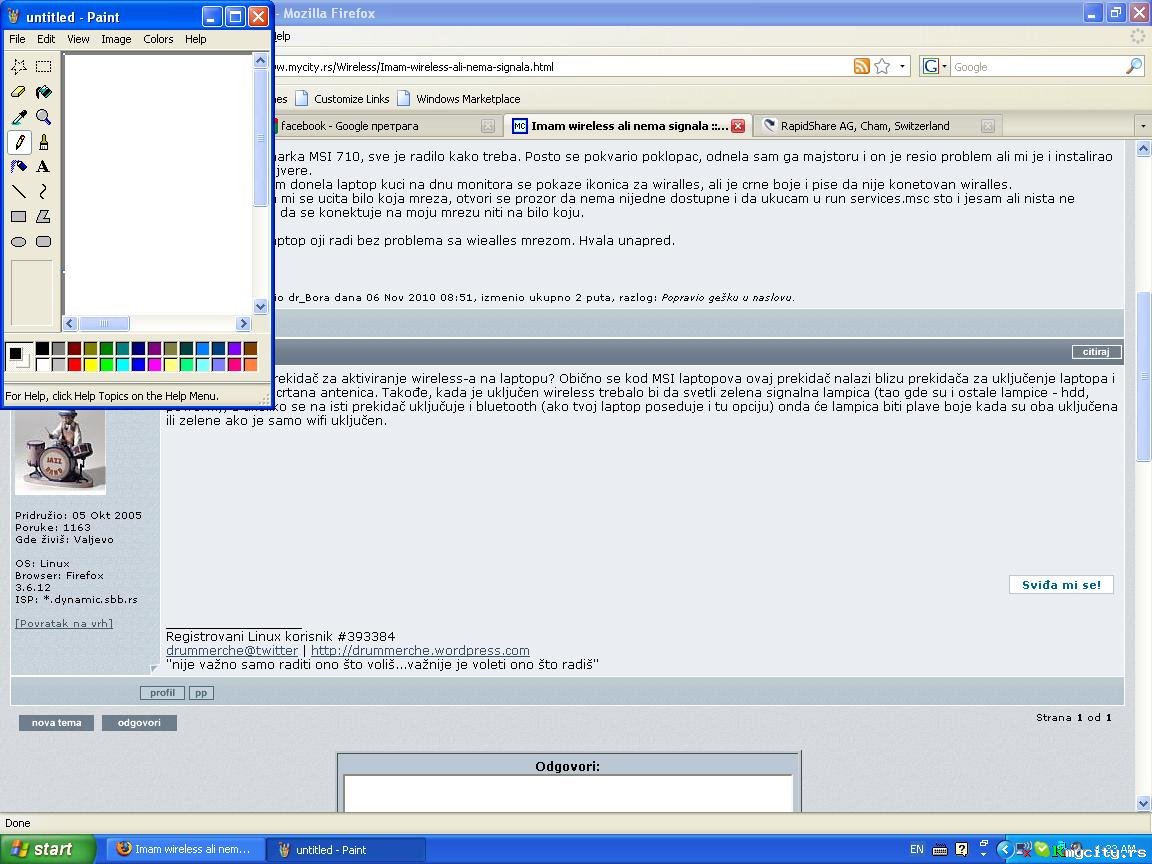Click the Sviđa mi se! button
The height and width of the screenshot is (864, 1152).
1062,585
